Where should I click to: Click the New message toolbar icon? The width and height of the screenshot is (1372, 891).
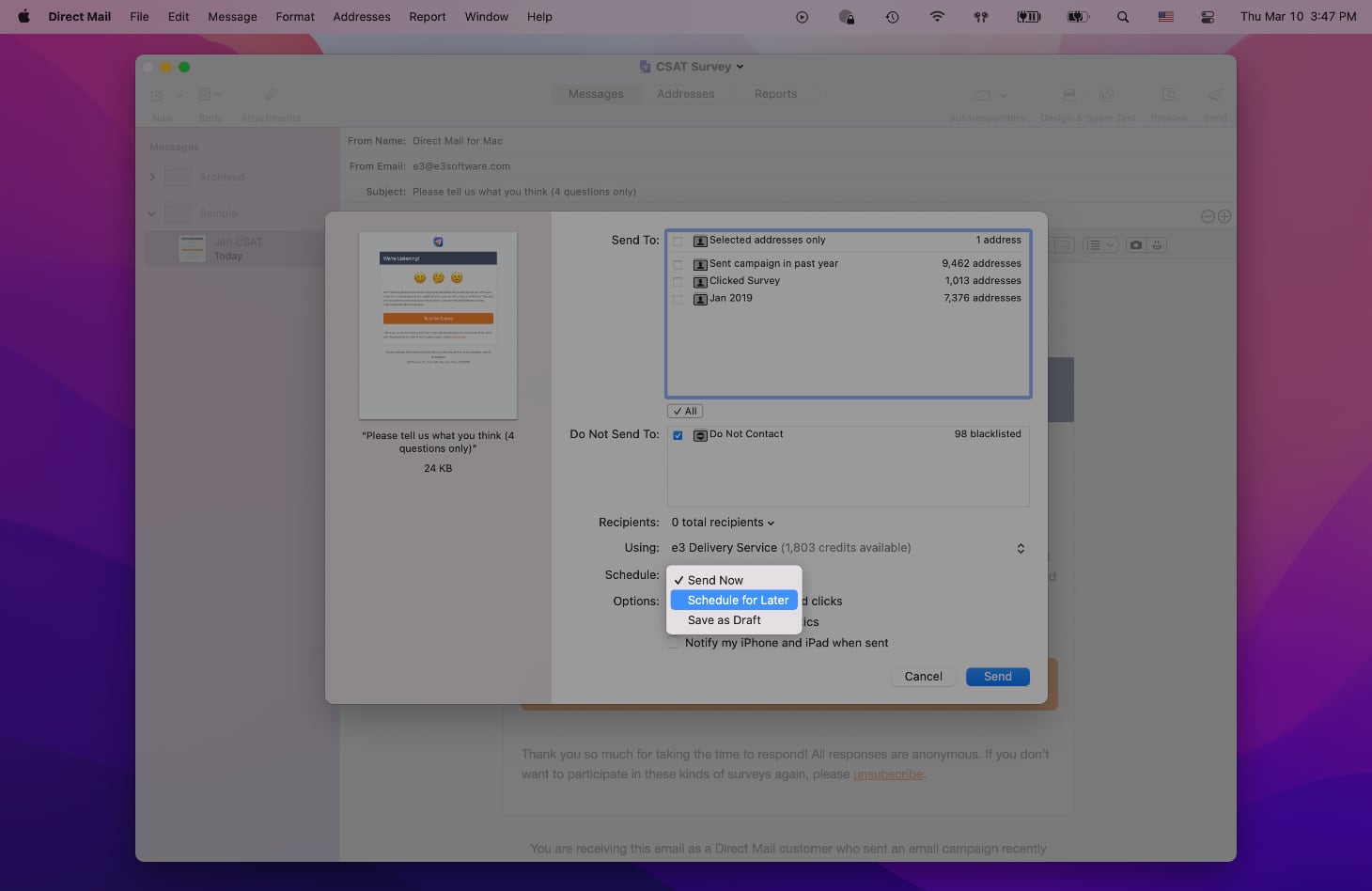click(x=157, y=95)
